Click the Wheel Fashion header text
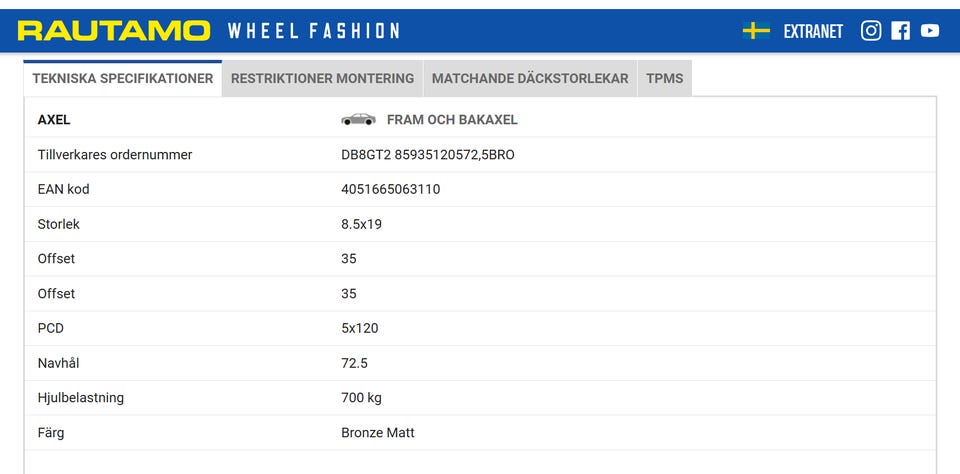Screen dimensions: 960x474 tap(314, 31)
